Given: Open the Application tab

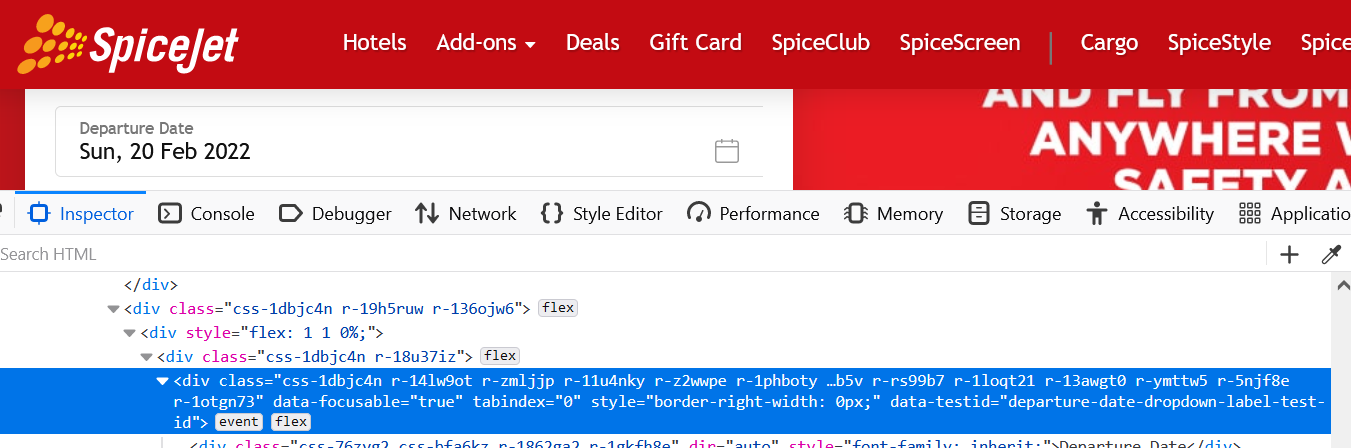Looking at the screenshot, I should coord(1294,213).
